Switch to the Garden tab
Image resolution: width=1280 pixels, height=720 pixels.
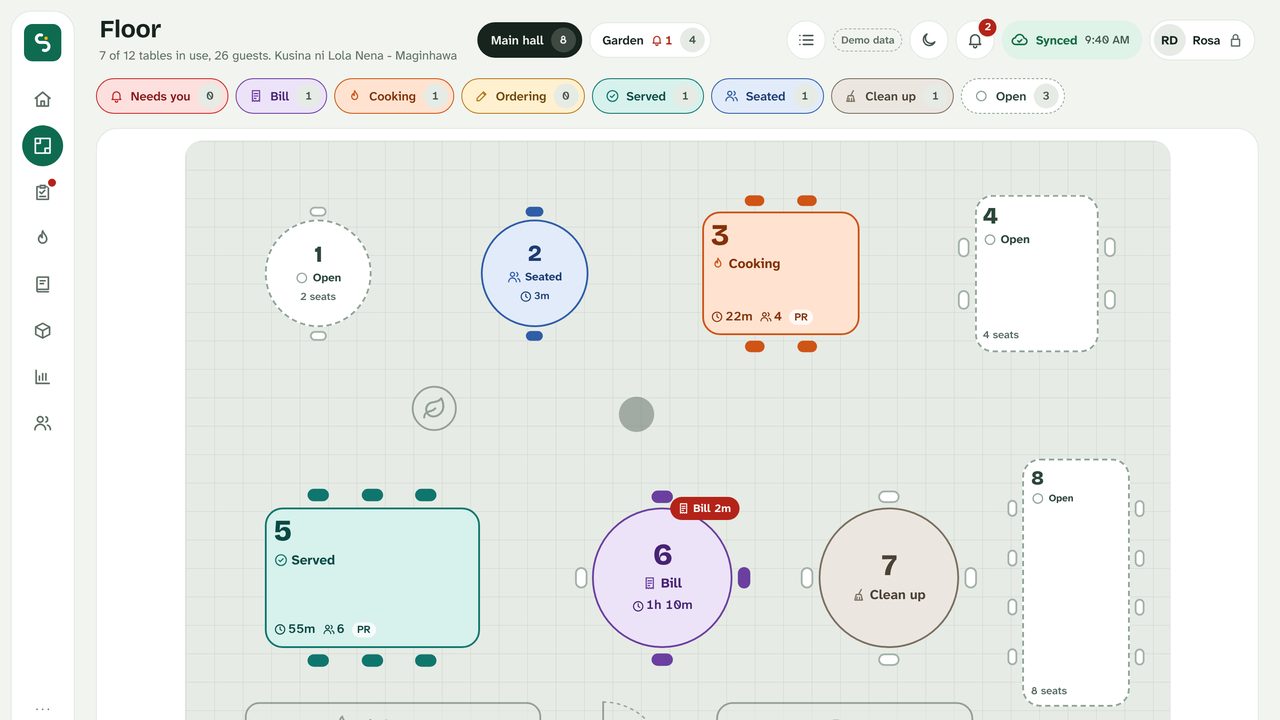650,40
